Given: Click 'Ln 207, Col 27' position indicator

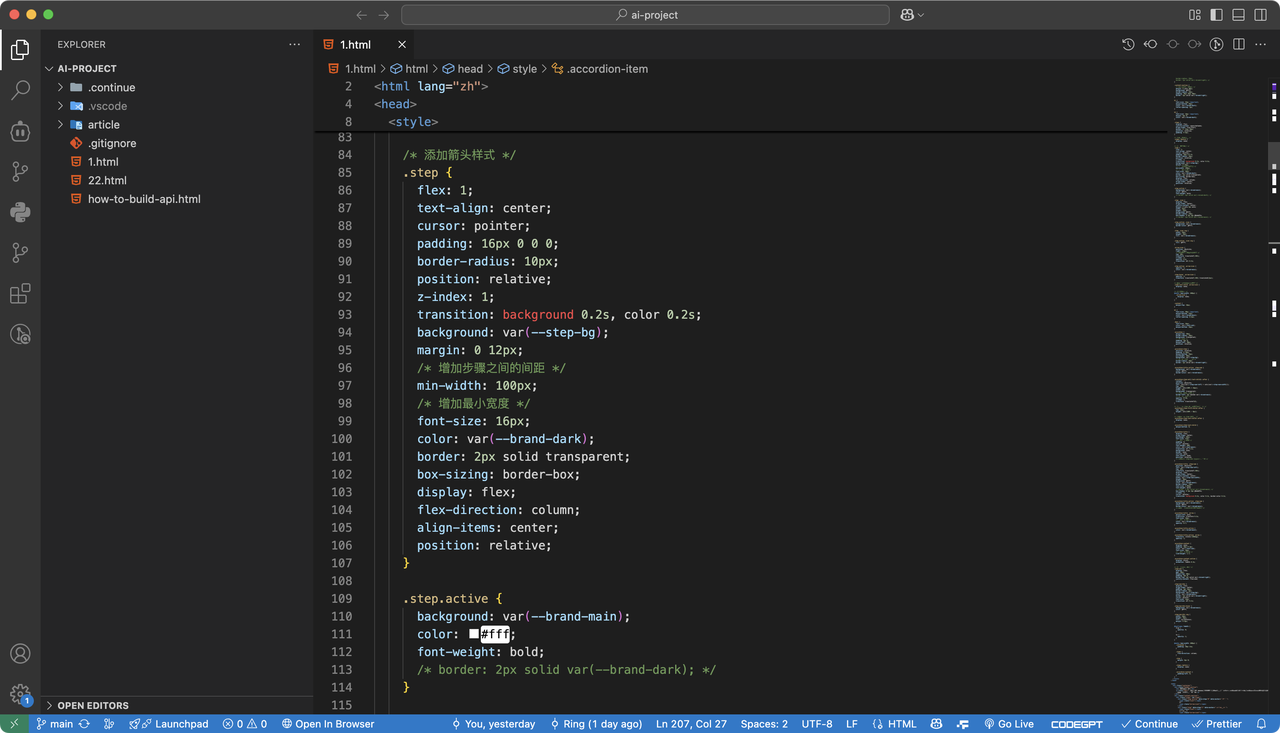Looking at the screenshot, I should coord(691,724).
